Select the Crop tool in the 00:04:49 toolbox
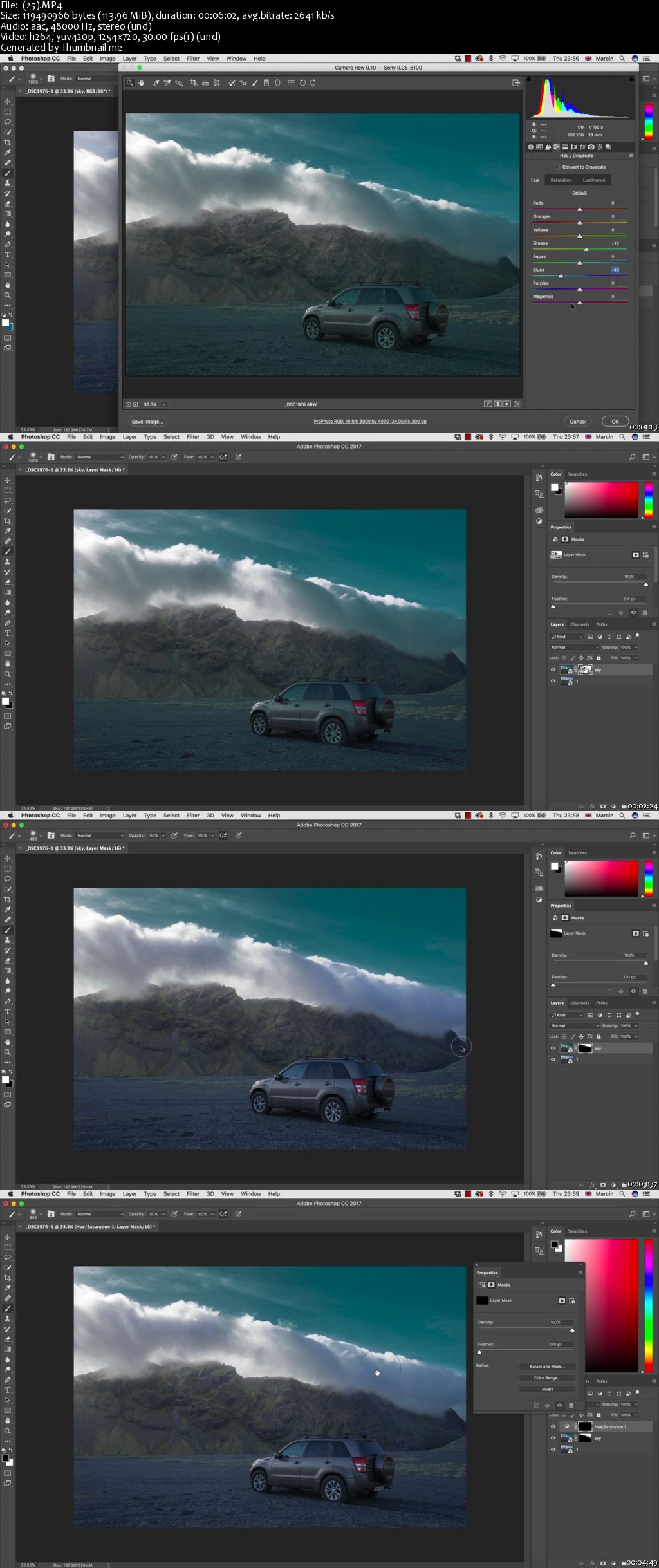Screen dimensions: 659x1568 click(8, 1278)
